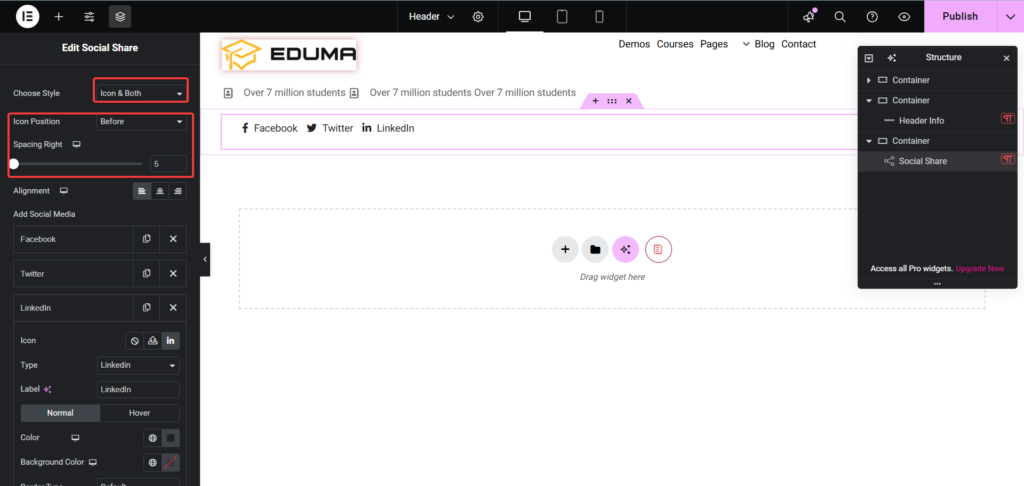Switch to the Hover state tab
Screen dimensions: 1024x486
pyautogui.click(x=140, y=413)
